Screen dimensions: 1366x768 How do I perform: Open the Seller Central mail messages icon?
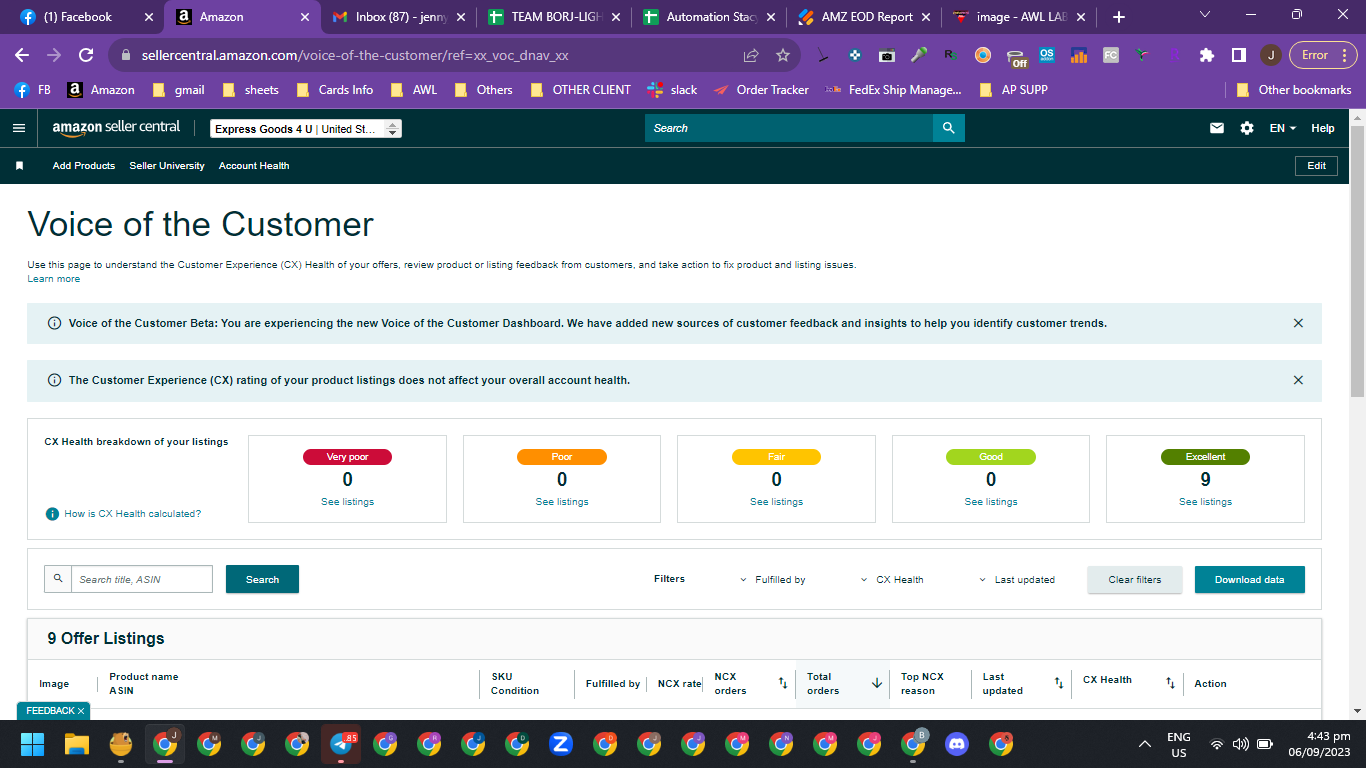(1217, 128)
